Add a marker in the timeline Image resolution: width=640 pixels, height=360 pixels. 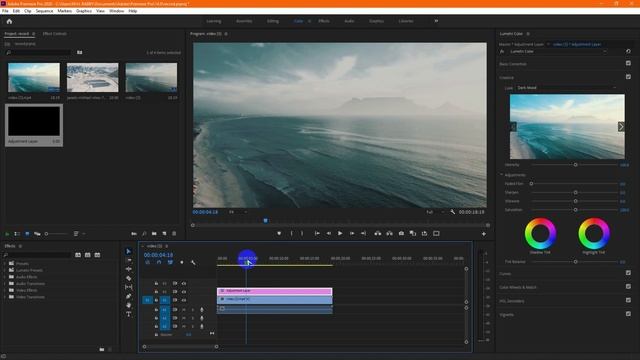[182, 262]
